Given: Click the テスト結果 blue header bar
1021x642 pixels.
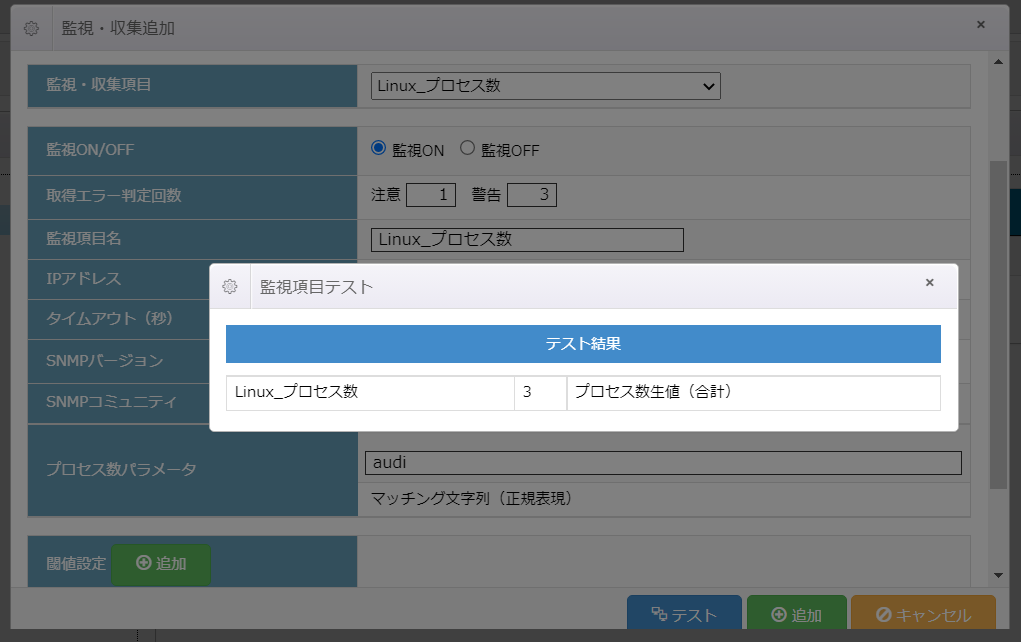Looking at the screenshot, I should tap(582, 344).
